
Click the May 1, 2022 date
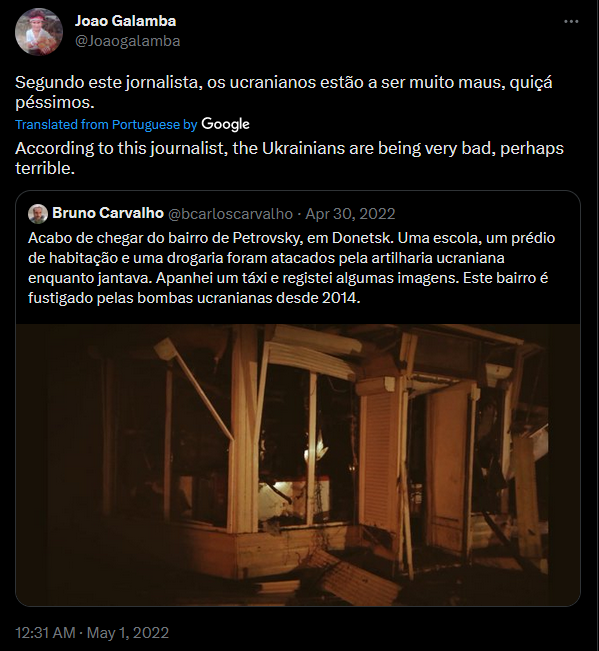point(128,632)
